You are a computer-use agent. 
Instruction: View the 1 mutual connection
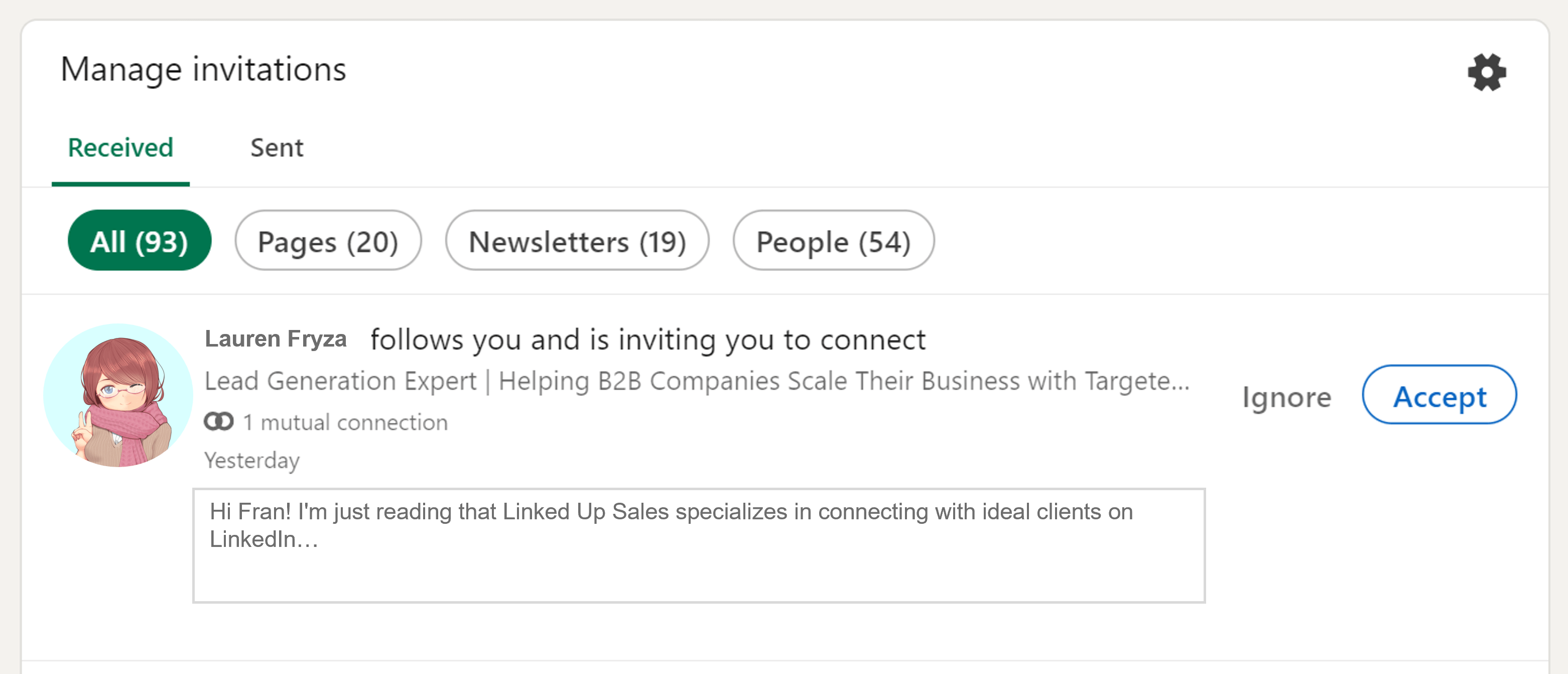click(x=345, y=422)
